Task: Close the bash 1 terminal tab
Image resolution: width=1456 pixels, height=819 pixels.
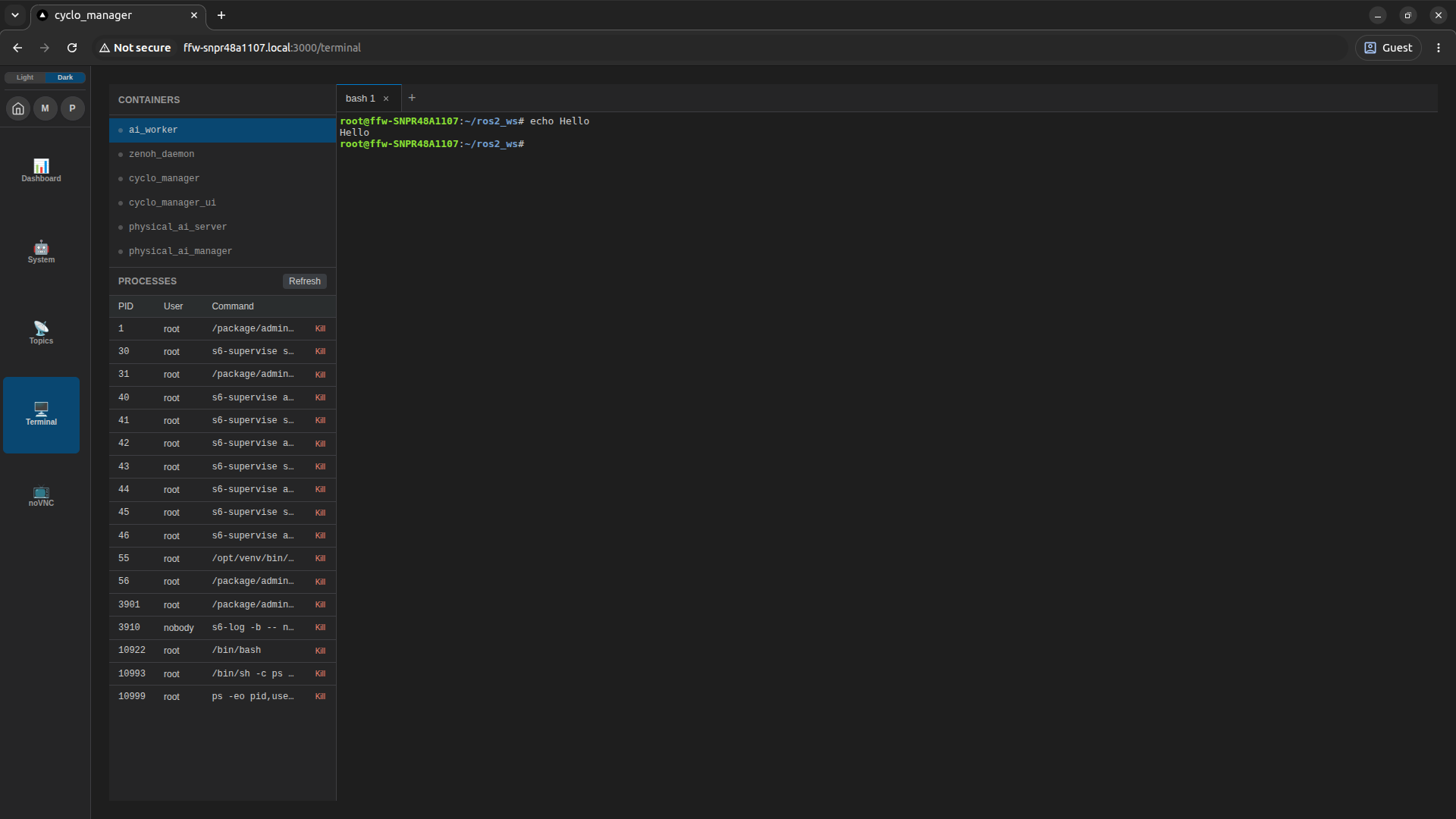Action: point(386,99)
